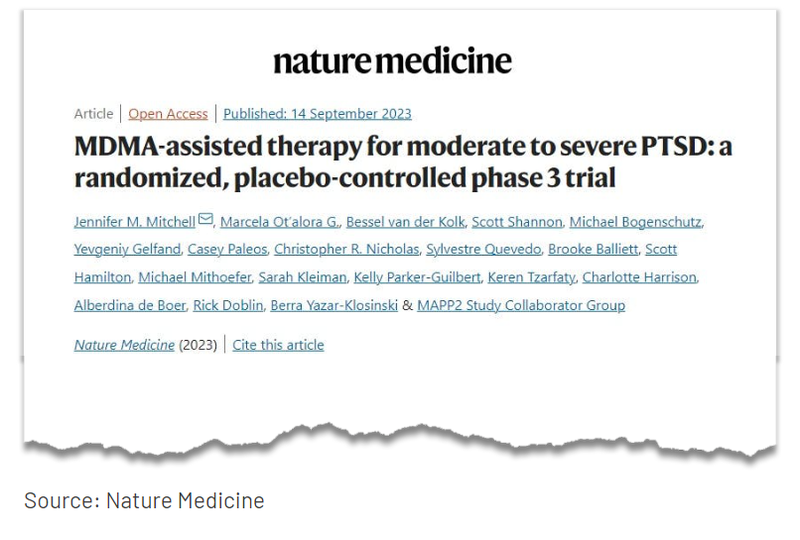Select Sylvestre Quevedo author link
Viewport: 800px width, 540px height.
coord(484,250)
